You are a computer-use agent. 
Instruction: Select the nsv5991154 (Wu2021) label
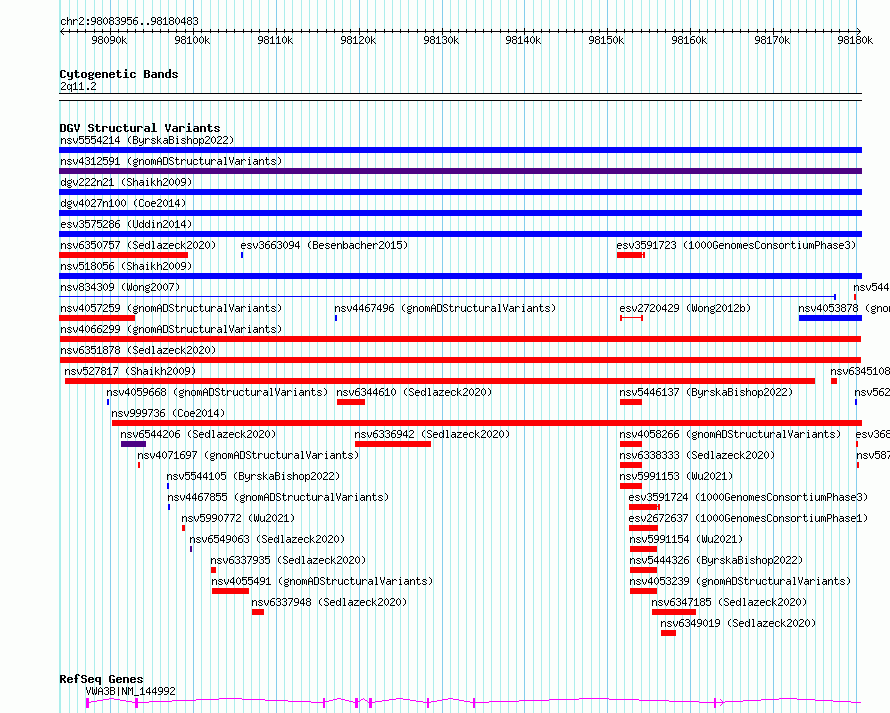point(686,539)
